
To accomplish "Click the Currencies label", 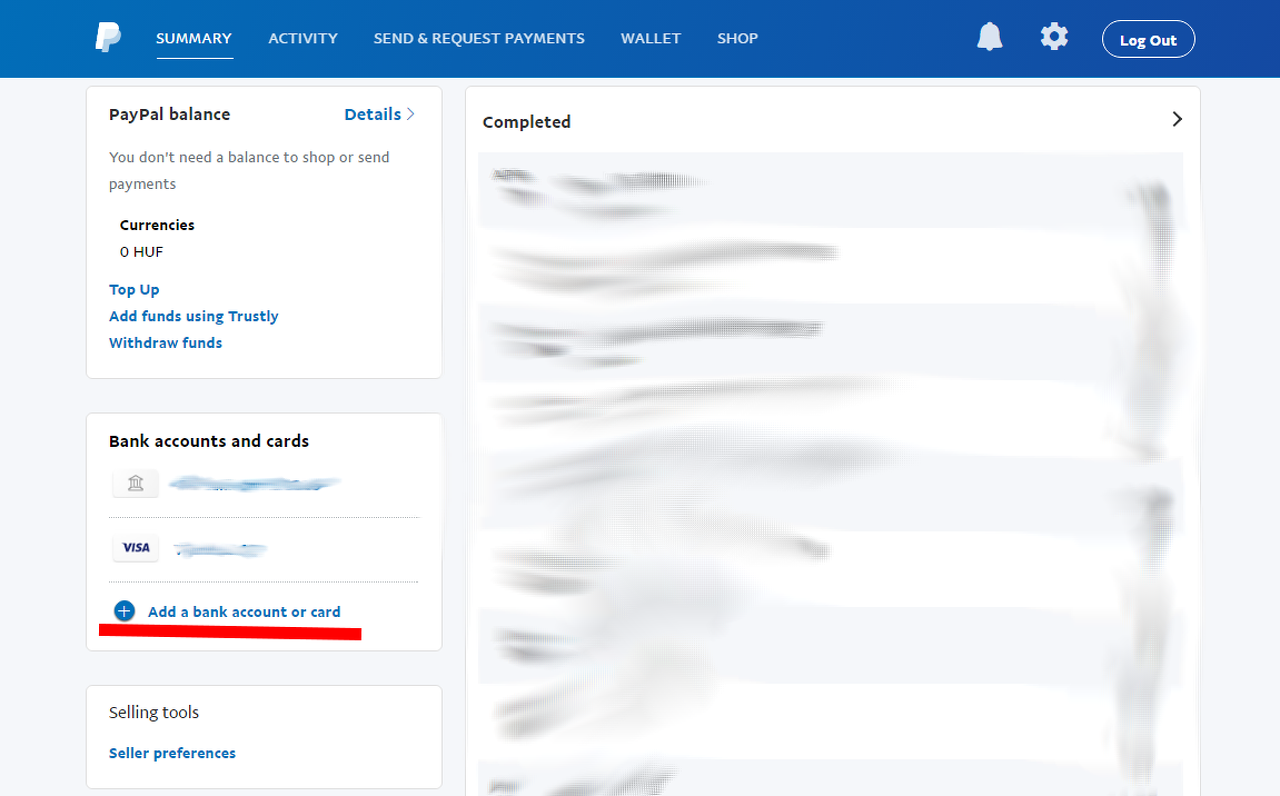I will (157, 225).
